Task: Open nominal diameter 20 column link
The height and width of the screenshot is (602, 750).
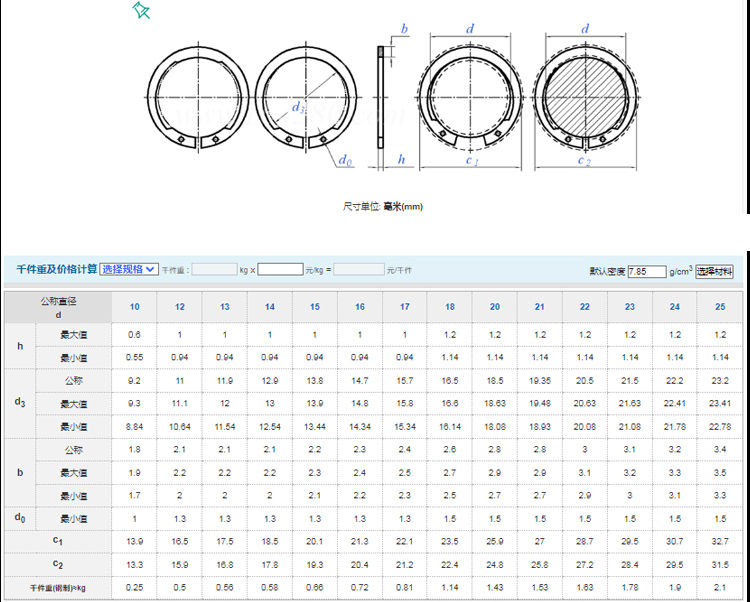Action: click(x=495, y=307)
